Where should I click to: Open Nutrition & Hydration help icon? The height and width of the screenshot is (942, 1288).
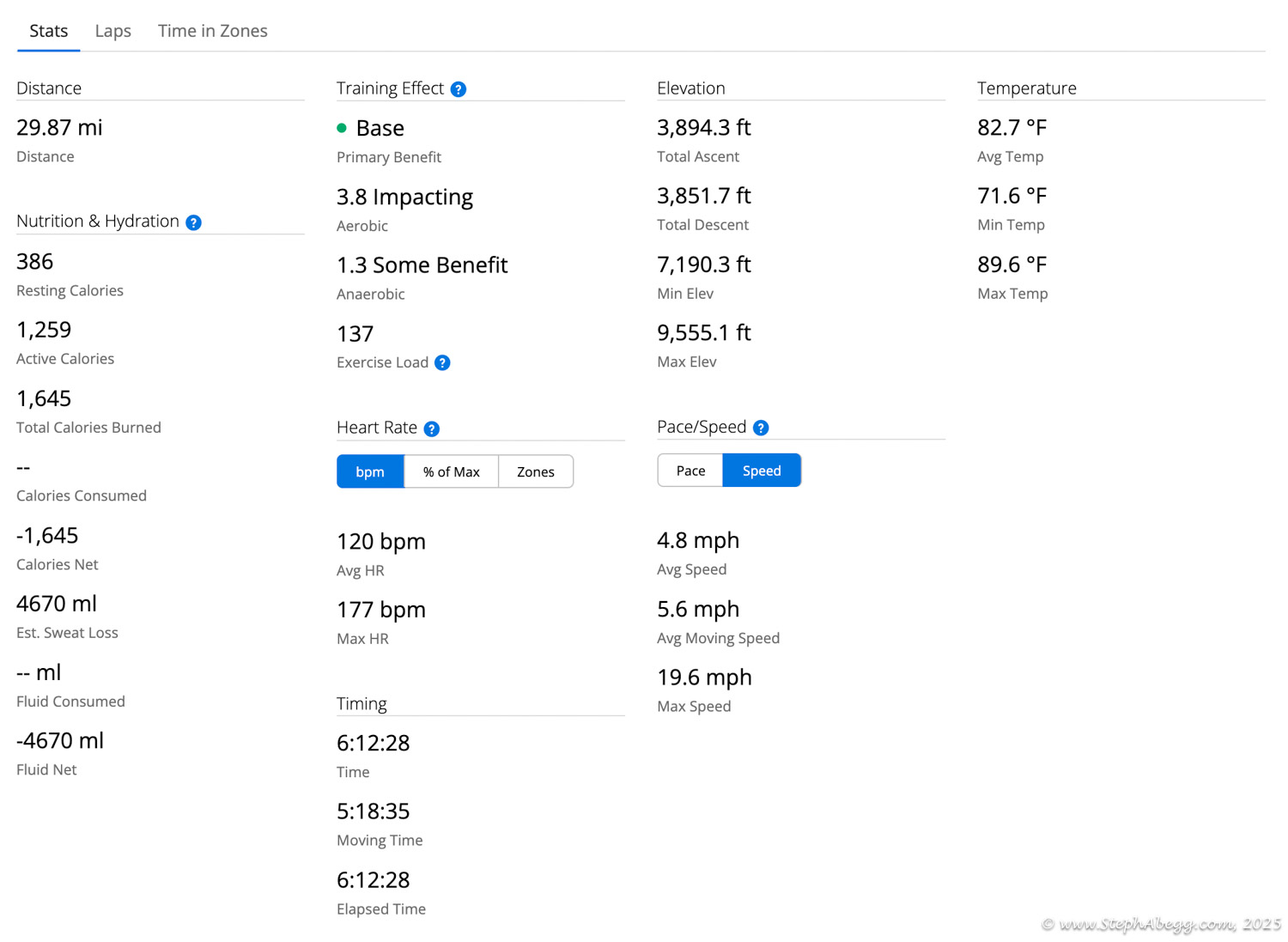click(x=194, y=222)
